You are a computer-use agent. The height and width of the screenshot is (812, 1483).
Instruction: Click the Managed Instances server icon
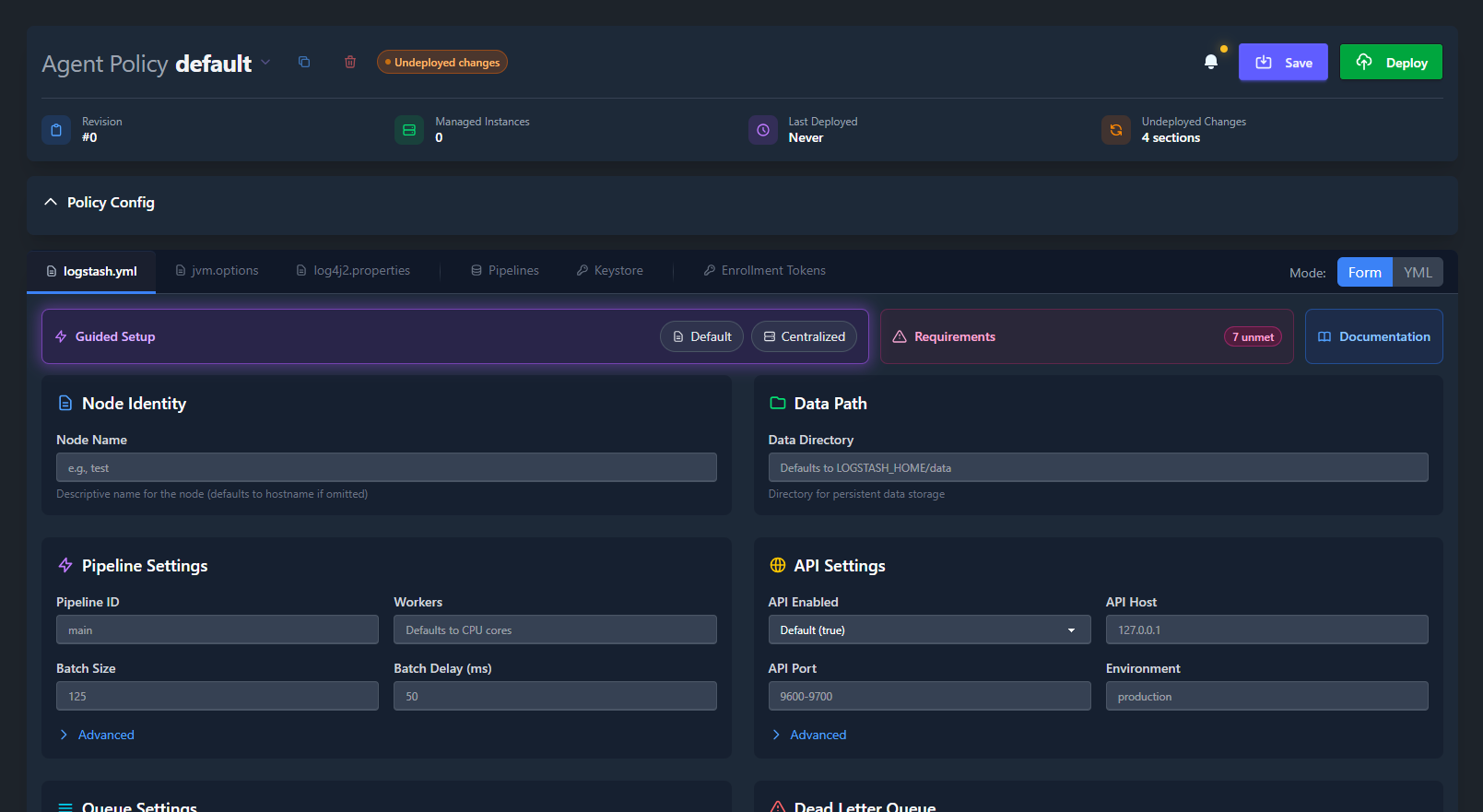tap(409, 130)
